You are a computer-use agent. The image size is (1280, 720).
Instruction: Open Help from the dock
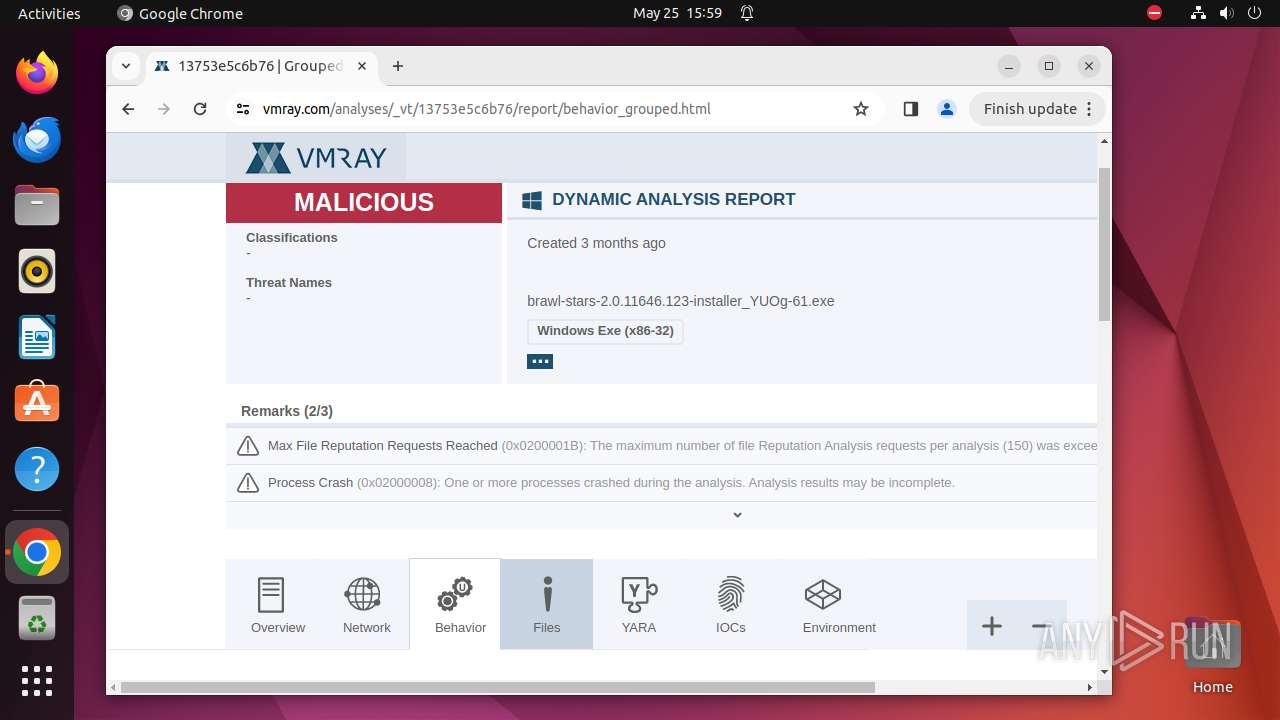coord(37,469)
